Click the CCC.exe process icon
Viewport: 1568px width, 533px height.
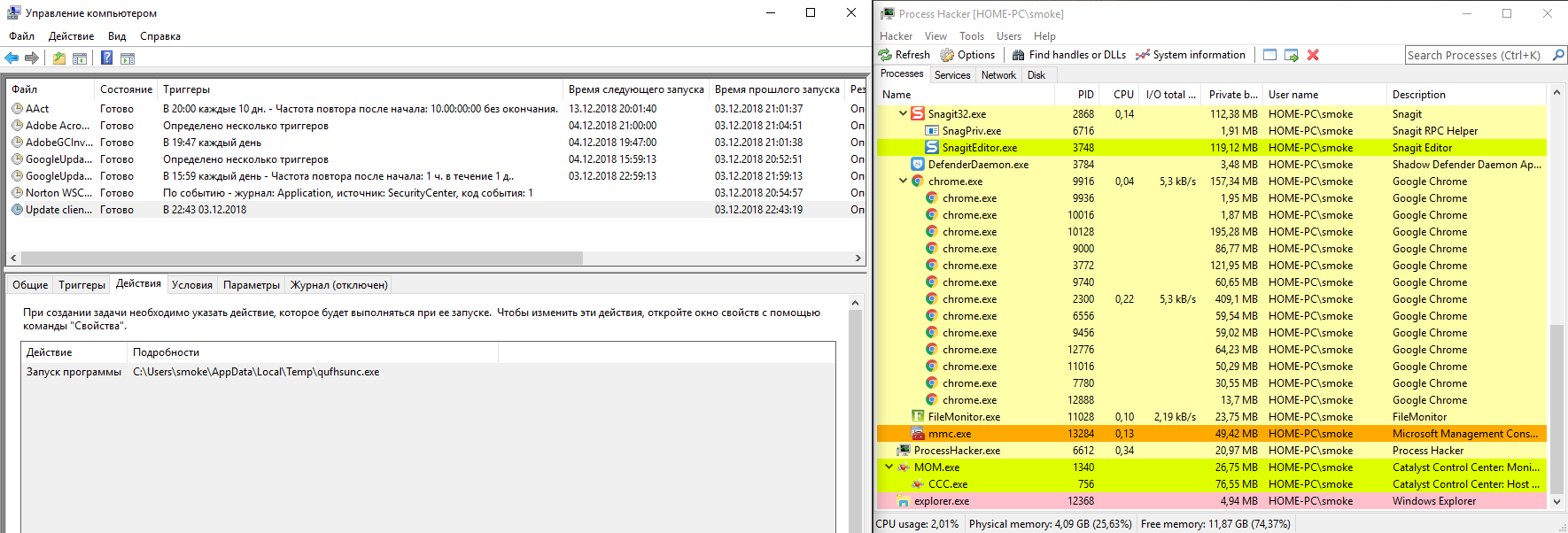coord(918,484)
